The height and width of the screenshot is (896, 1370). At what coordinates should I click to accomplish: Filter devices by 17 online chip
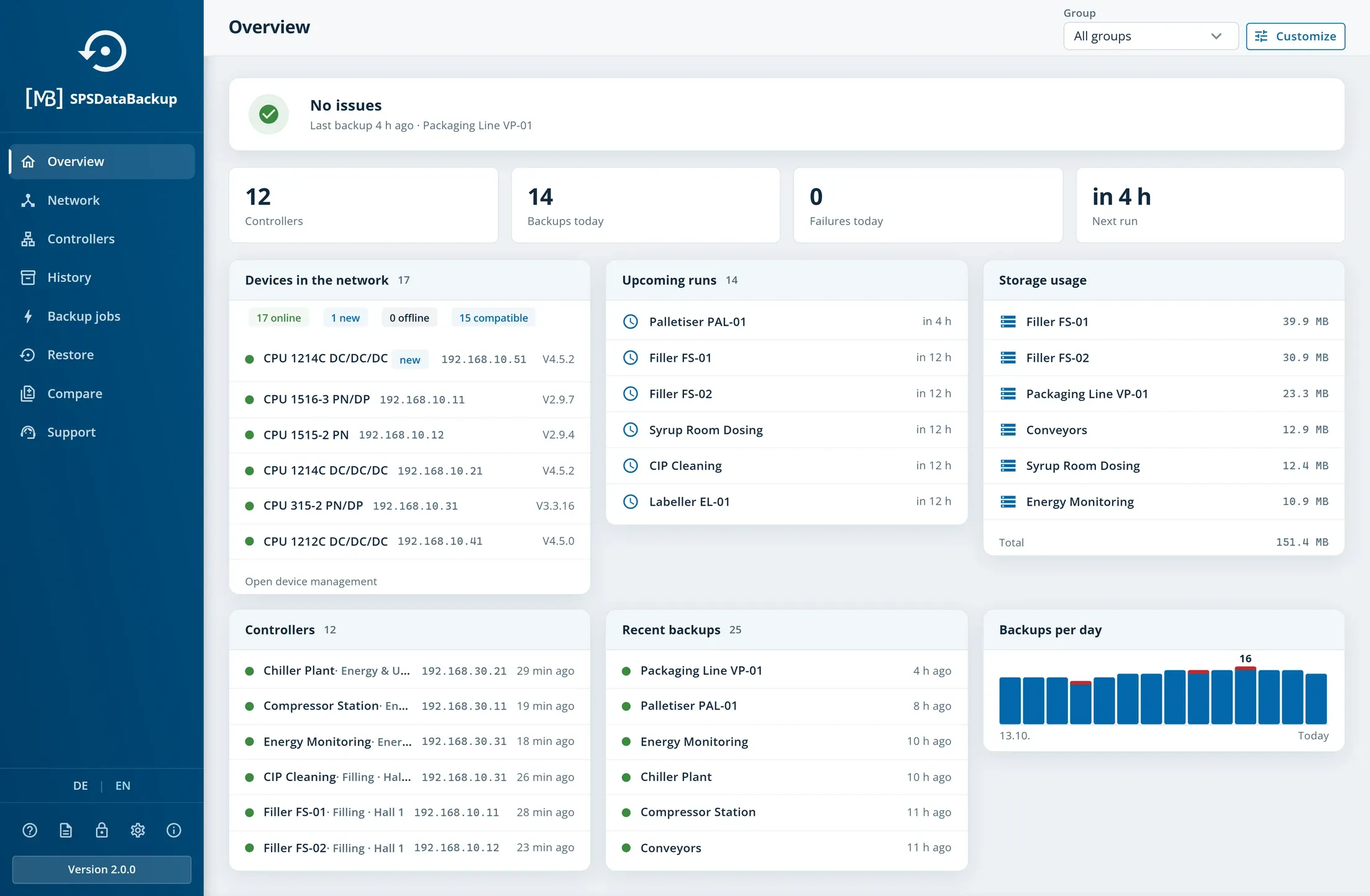pos(279,318)
